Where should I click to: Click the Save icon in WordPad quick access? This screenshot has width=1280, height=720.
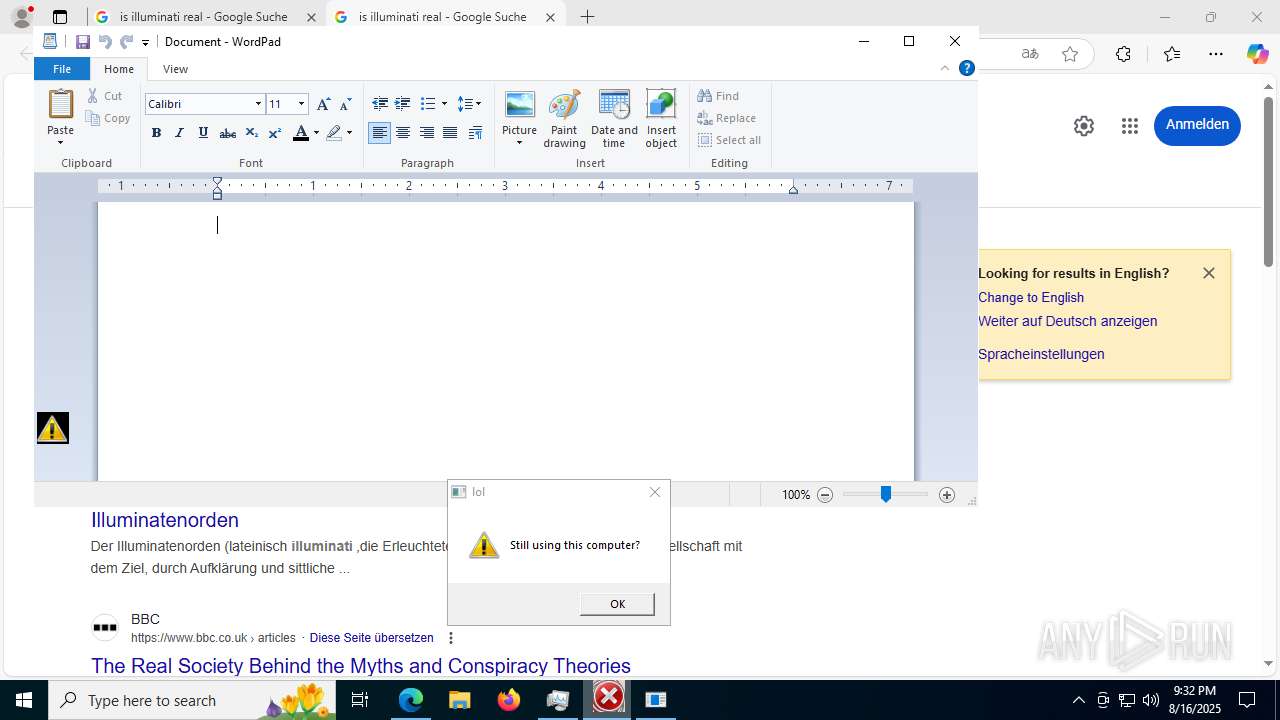83,42
